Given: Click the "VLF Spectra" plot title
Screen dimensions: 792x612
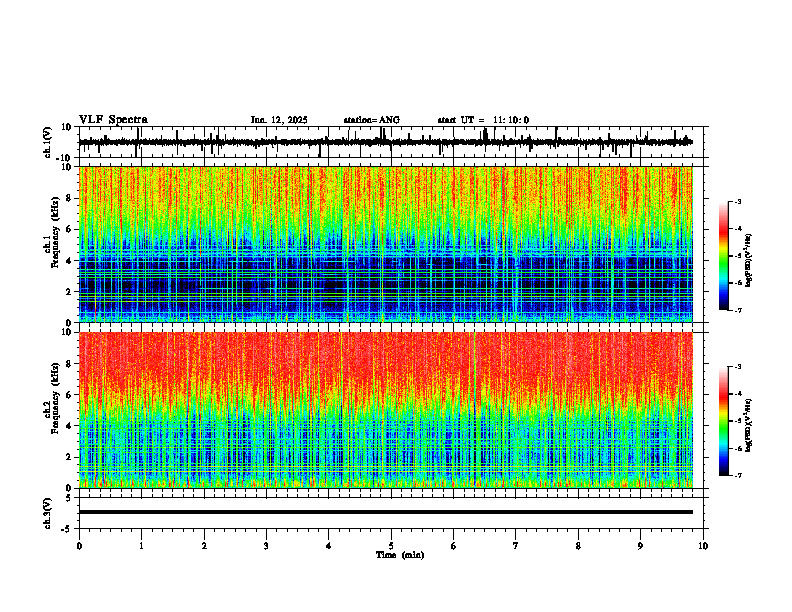Looking at the screenshot, I should (113, 120).
